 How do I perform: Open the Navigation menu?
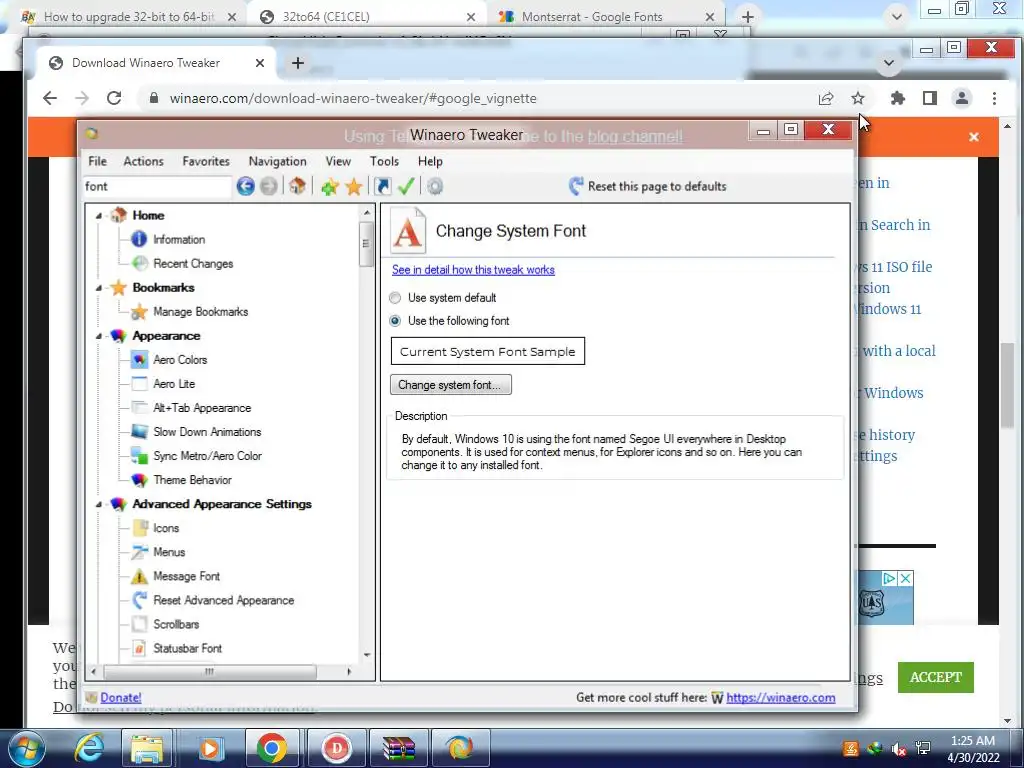click(x=277, y=161)
